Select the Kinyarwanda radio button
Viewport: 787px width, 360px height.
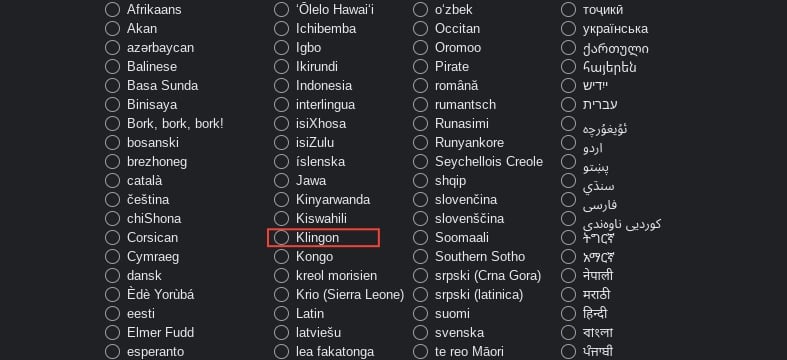coord(282,199)
